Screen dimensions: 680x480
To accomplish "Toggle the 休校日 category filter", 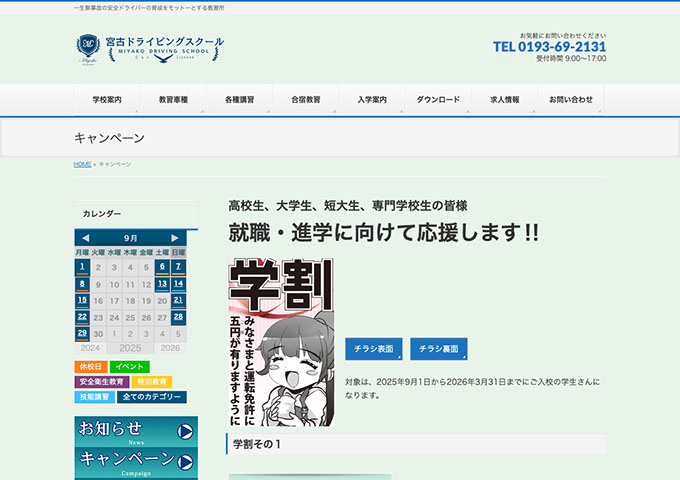I will [91, 367].
